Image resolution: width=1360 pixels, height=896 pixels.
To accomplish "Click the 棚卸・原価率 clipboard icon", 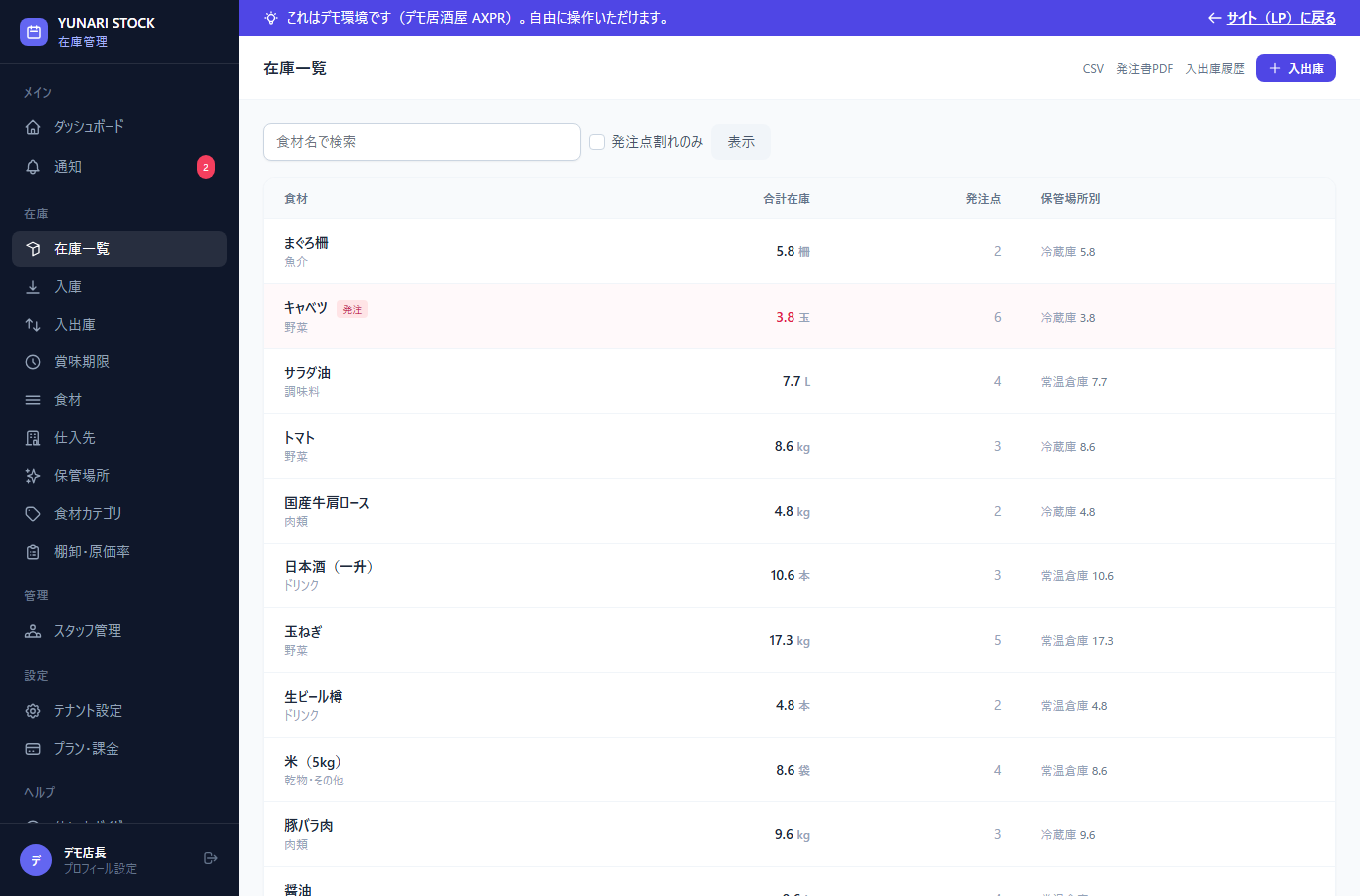I will (x=33, y=552).
